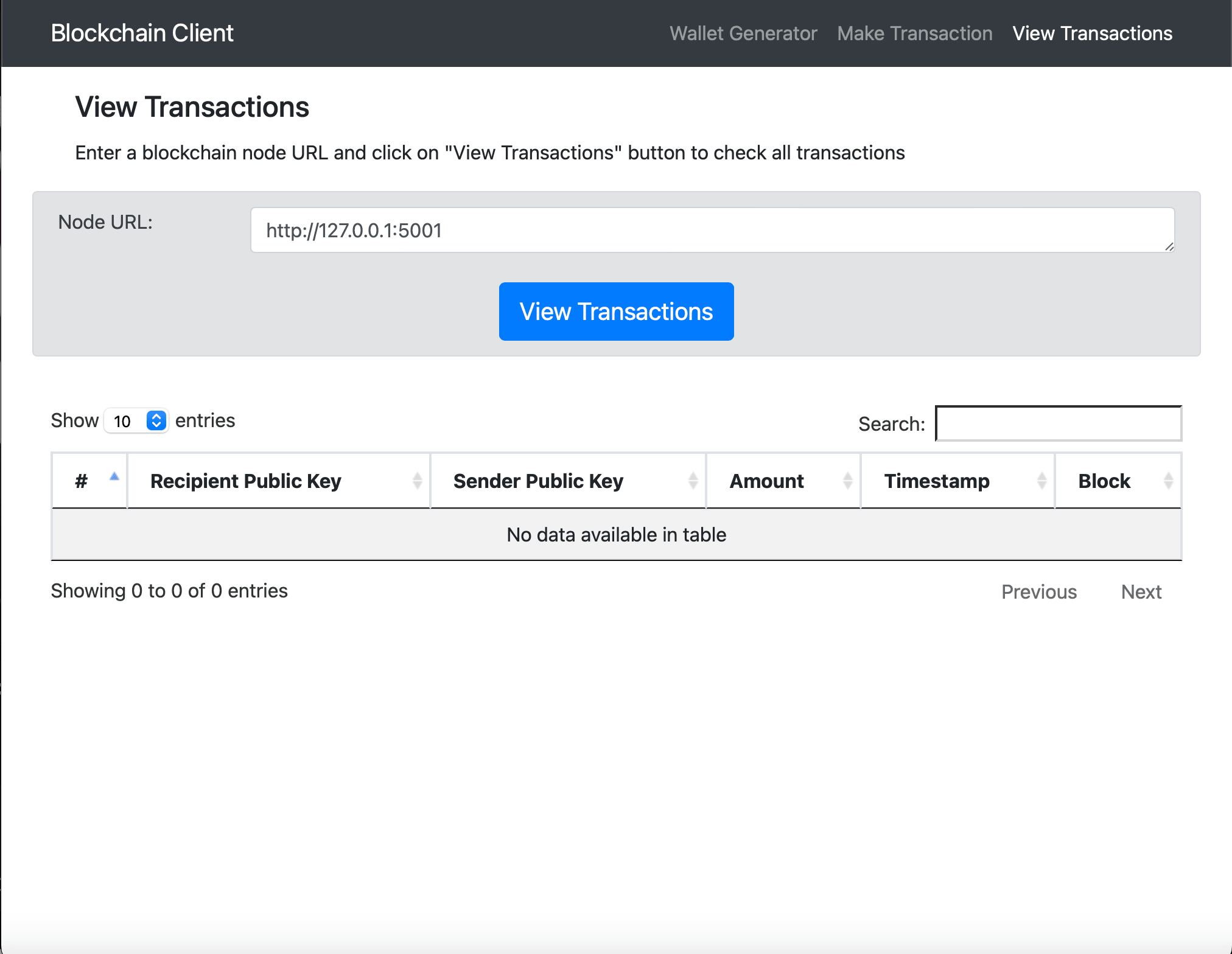Image resolution: width=1232 pixels, height=954 pixels.
Task: Go to the Next table page
Action: (1141, 591)
